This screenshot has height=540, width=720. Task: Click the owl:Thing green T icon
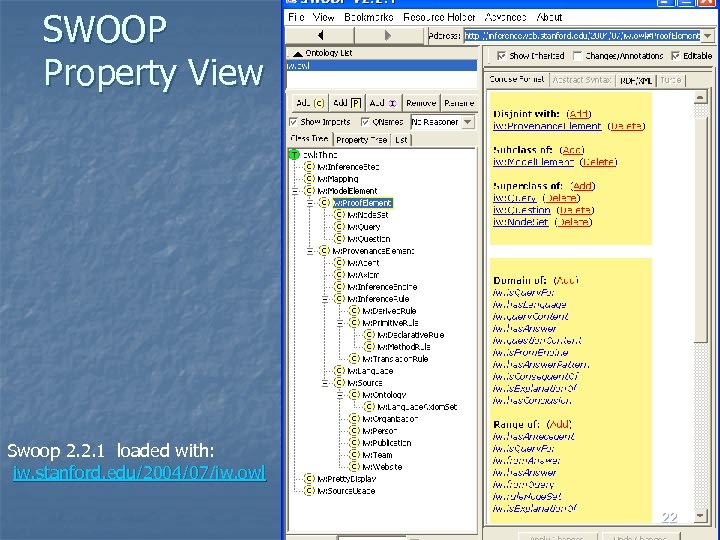294,155
